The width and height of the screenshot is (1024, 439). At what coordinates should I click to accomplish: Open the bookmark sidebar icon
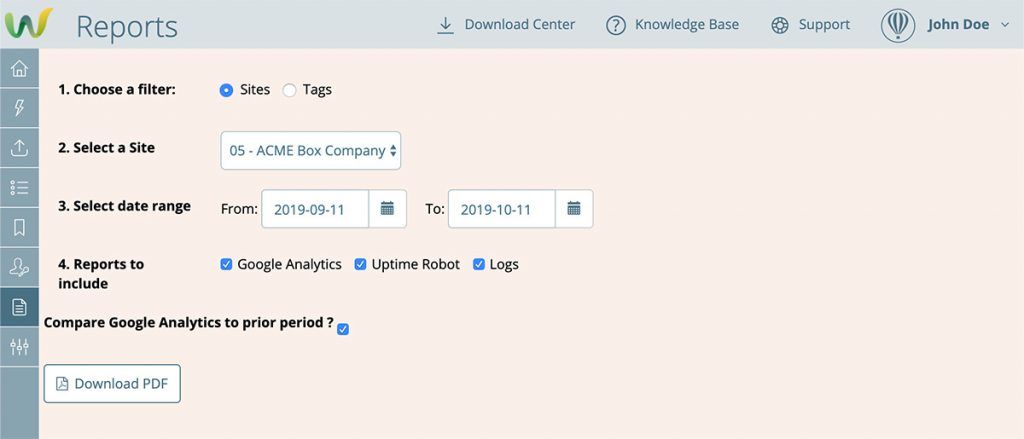tap(19, 227)
